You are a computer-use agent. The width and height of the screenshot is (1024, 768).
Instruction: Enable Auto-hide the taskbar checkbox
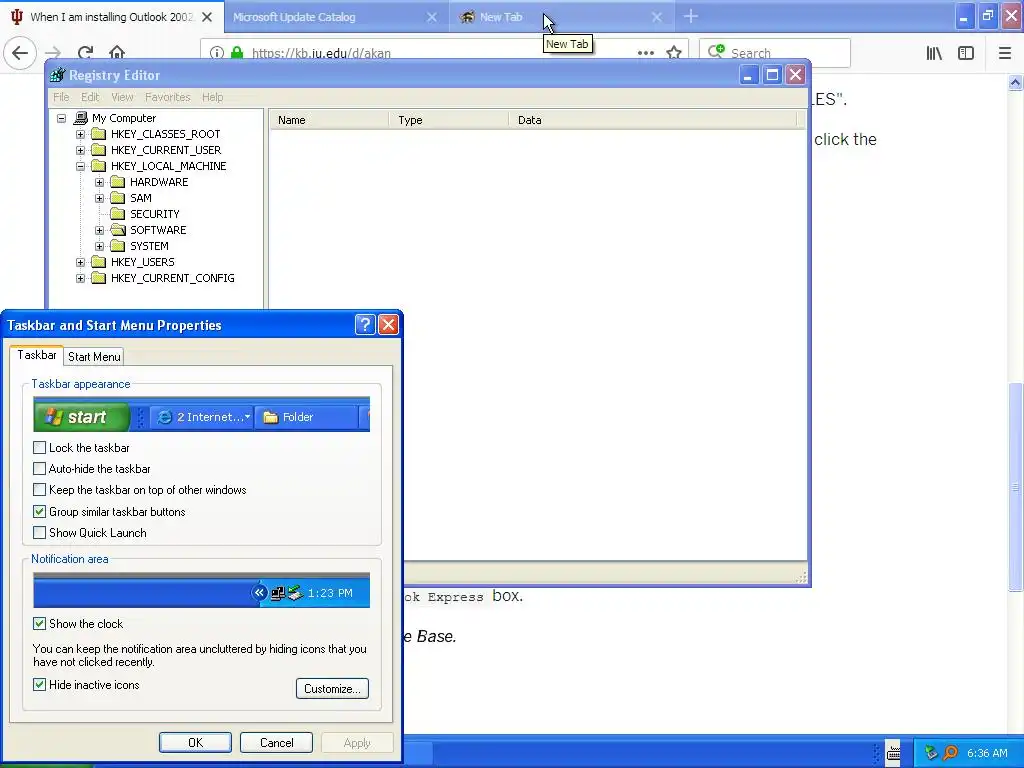[x=39, y=468]
